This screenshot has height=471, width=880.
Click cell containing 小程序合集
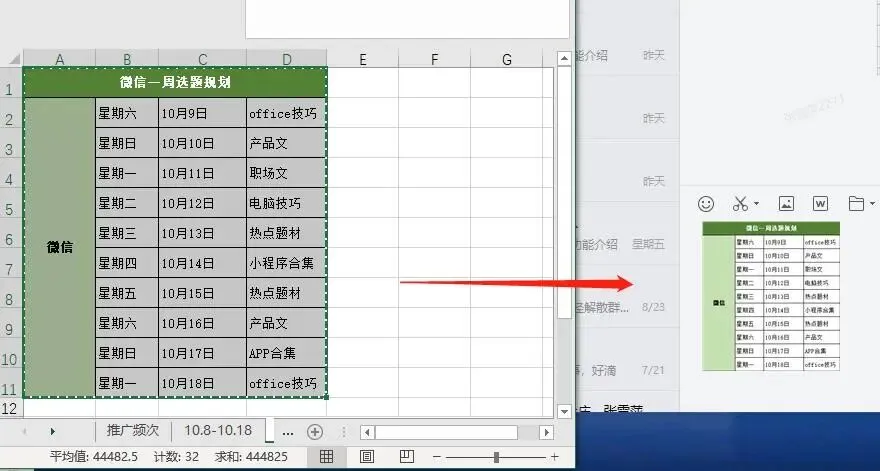[x=287, y=263]
